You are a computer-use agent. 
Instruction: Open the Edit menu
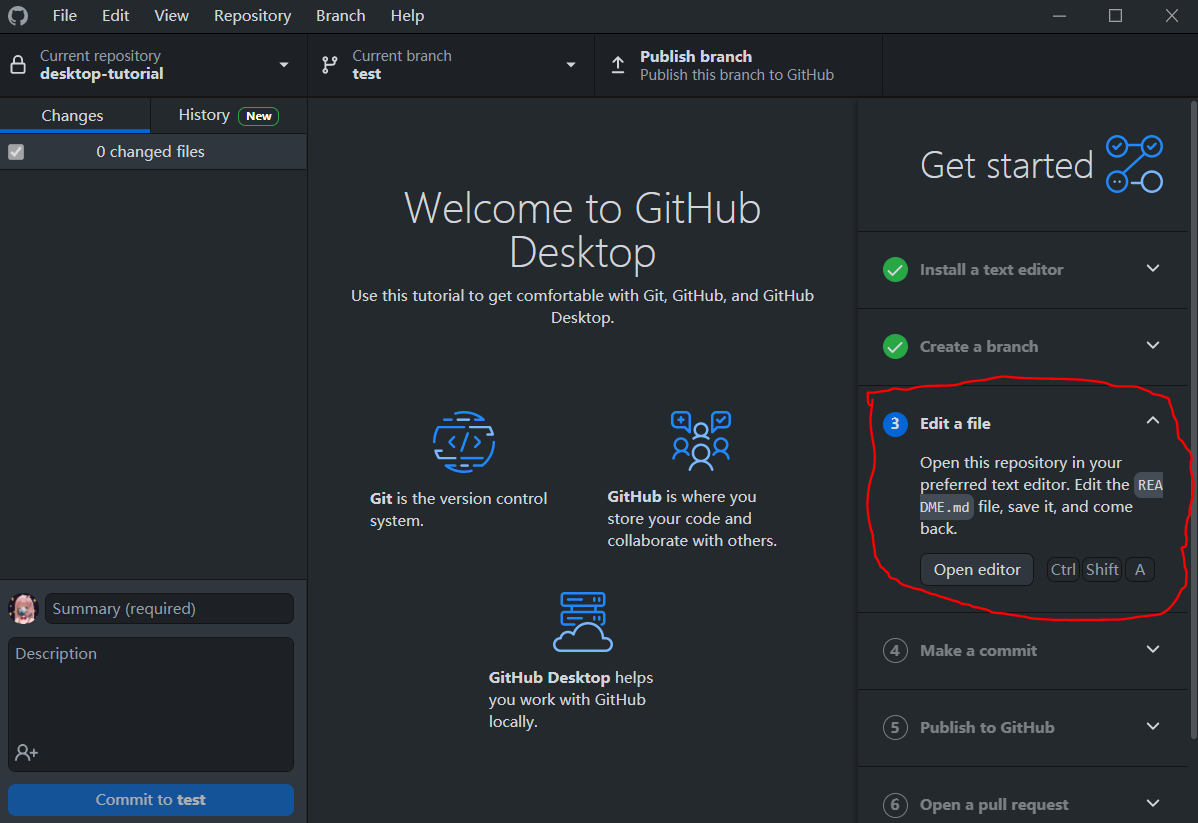115,16
